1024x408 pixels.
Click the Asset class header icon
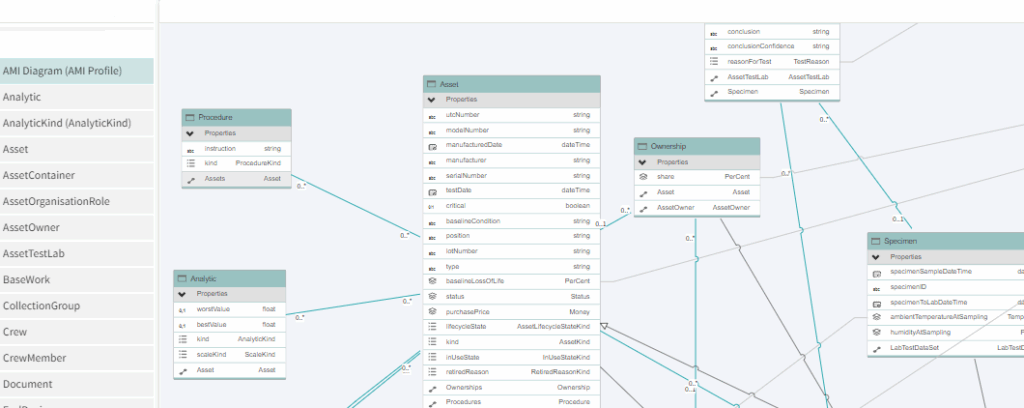431,84
